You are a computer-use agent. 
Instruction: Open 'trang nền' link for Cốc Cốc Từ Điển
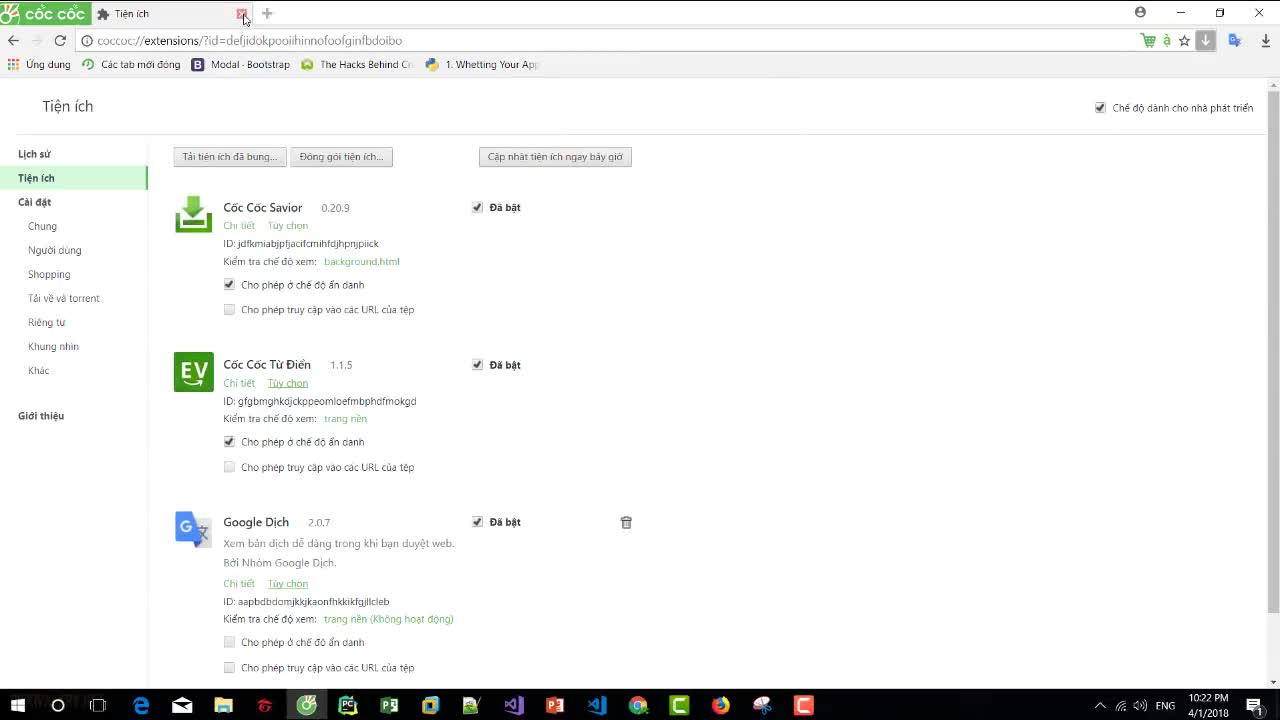click(x=345, y=419)
